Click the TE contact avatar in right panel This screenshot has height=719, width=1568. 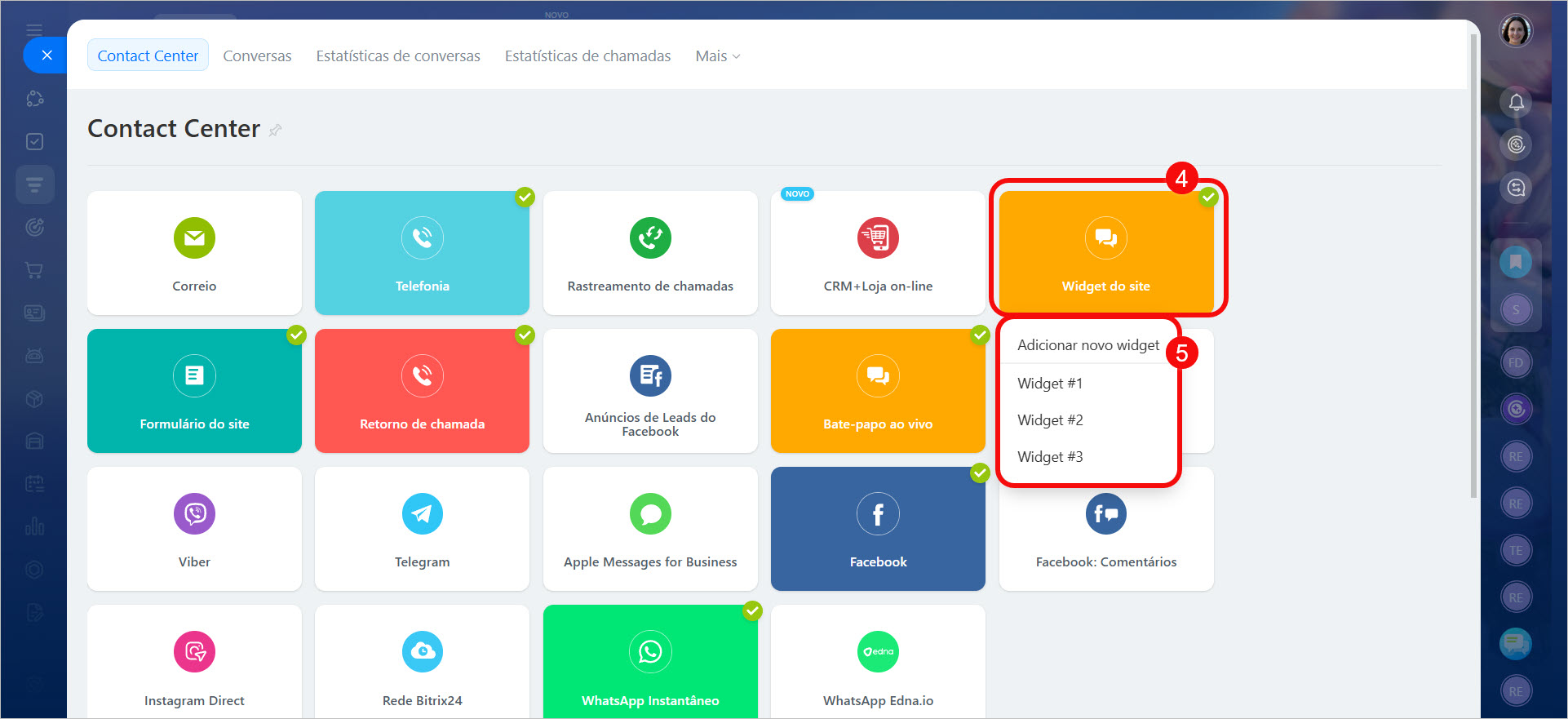tap(1516, 550)
